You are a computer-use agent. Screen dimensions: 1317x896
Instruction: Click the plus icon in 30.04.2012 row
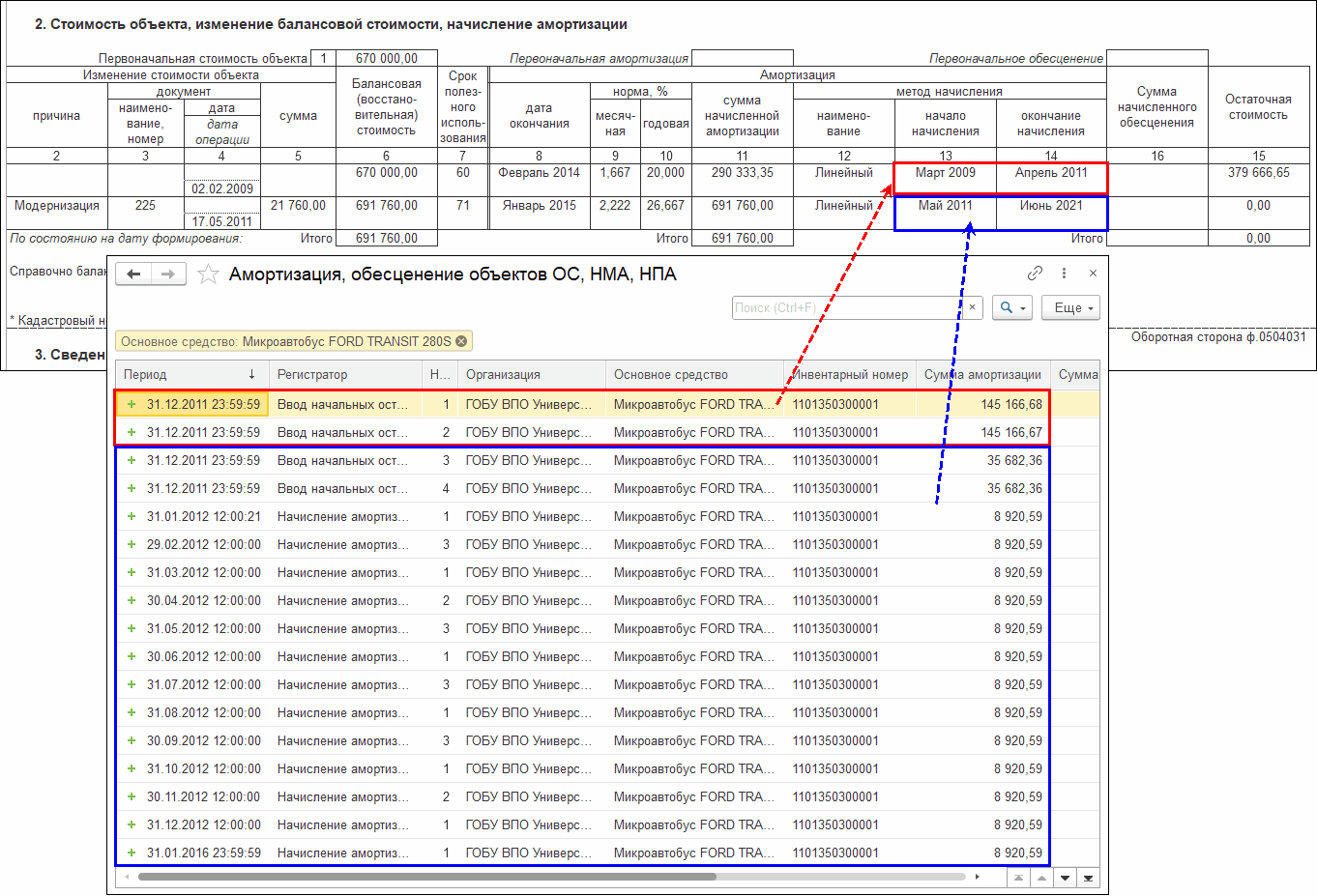tap(132, 600)
